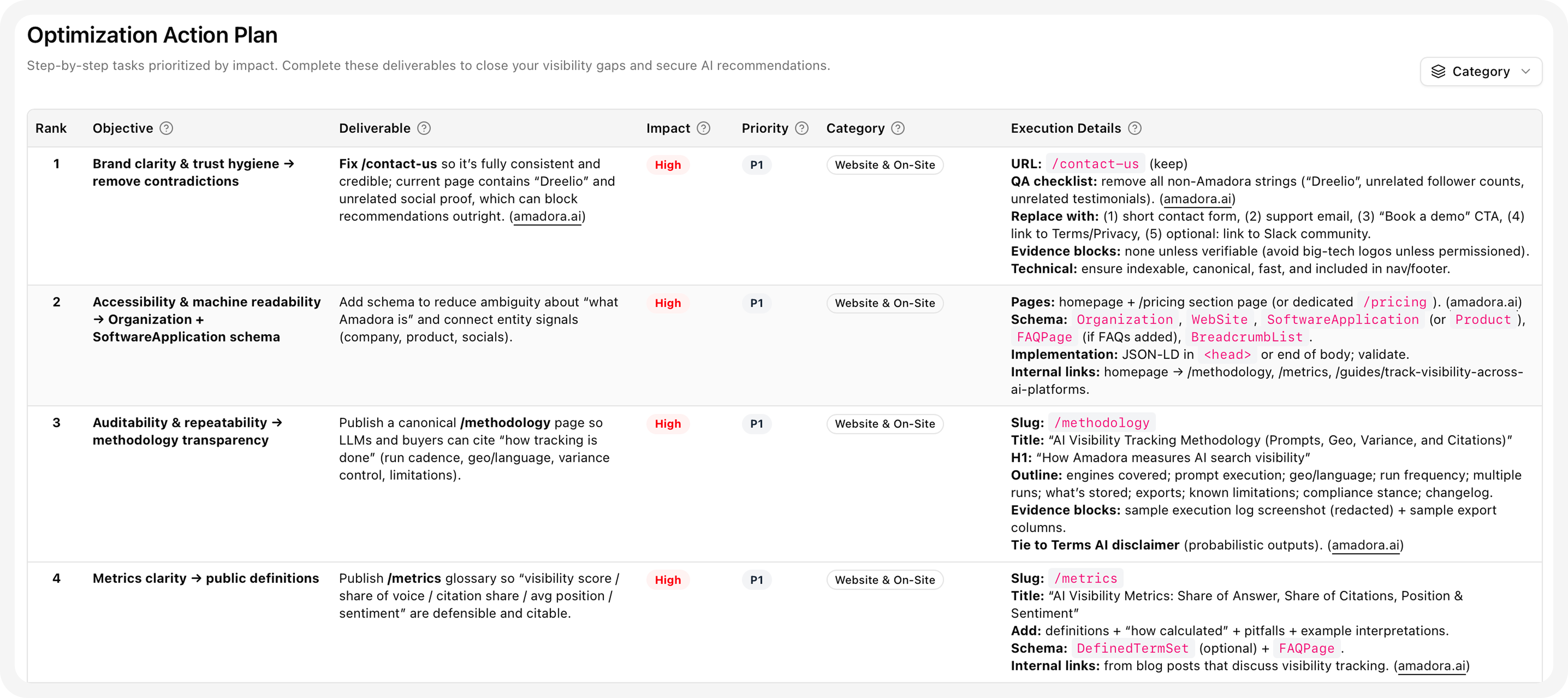Click the chevron arrow on Category dropdown
The height and width of the screenshot is (698, 1568).
pos(1525,72)
